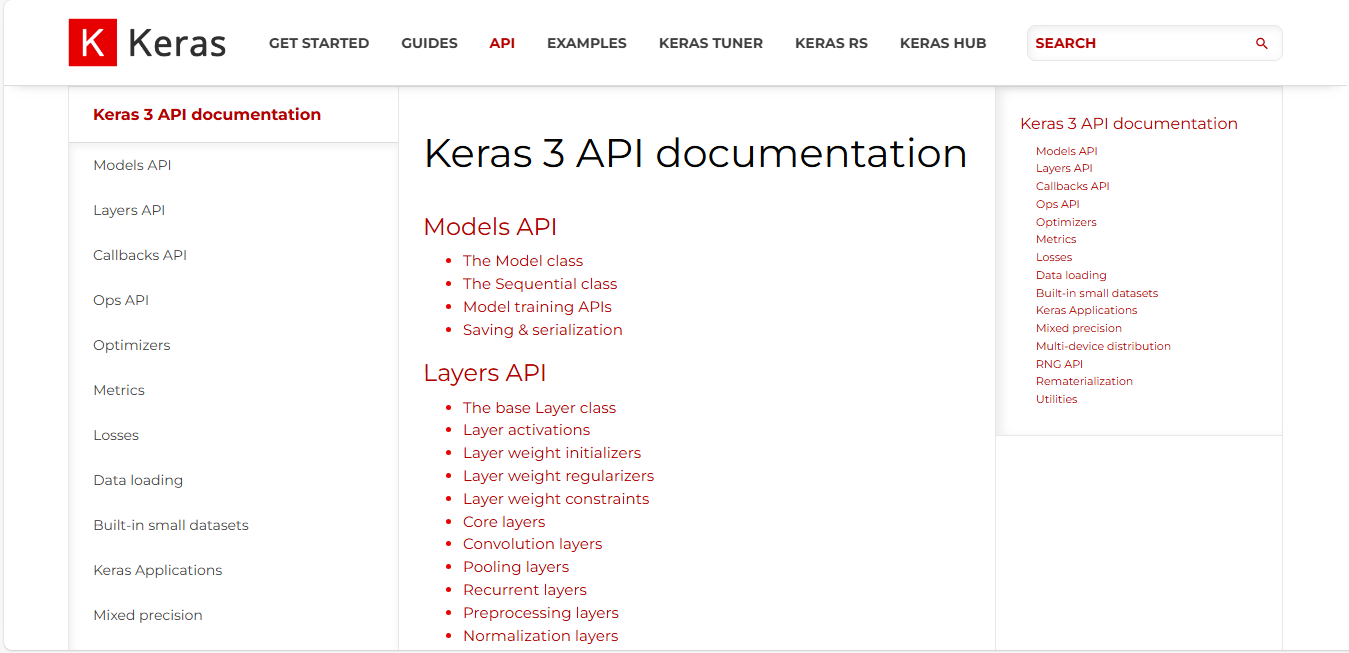Image resolution: width=1349 pixels, height=653 pixels.
Task: Jump to Data loading in right contents panel
Action: tap(1071, 275)
